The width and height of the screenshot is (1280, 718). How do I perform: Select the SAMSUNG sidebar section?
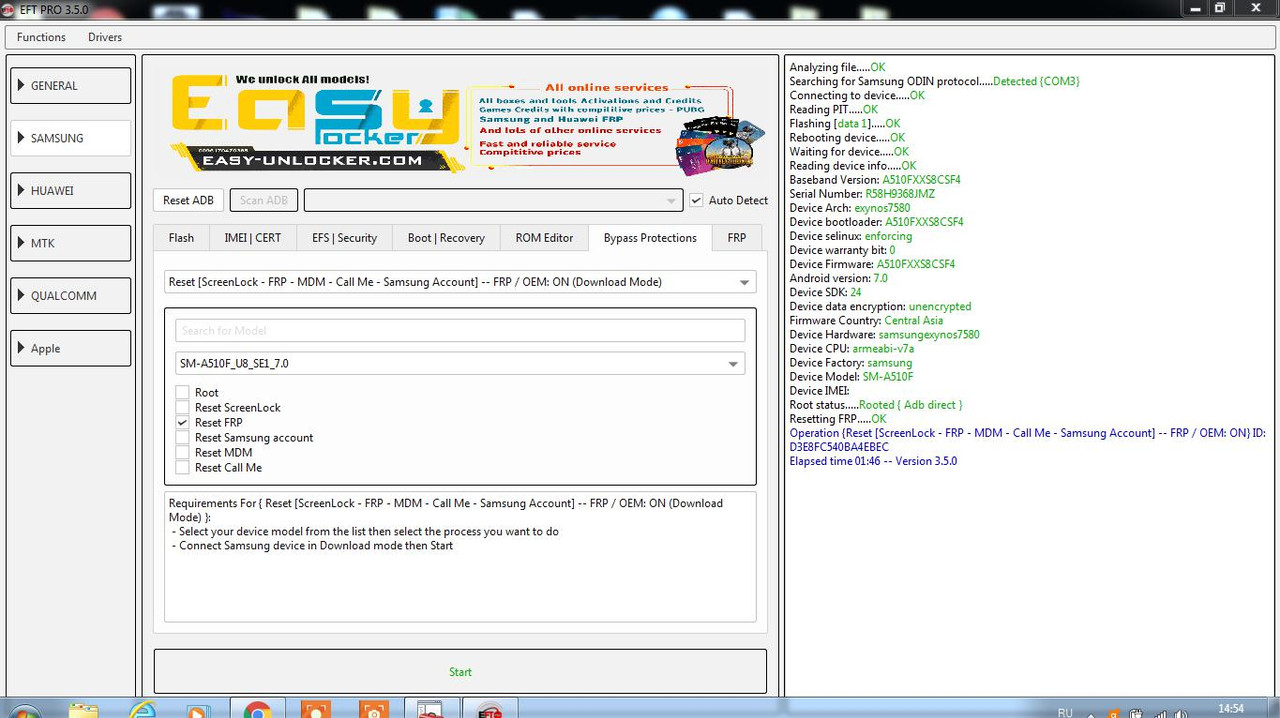(x=70, y=138)
